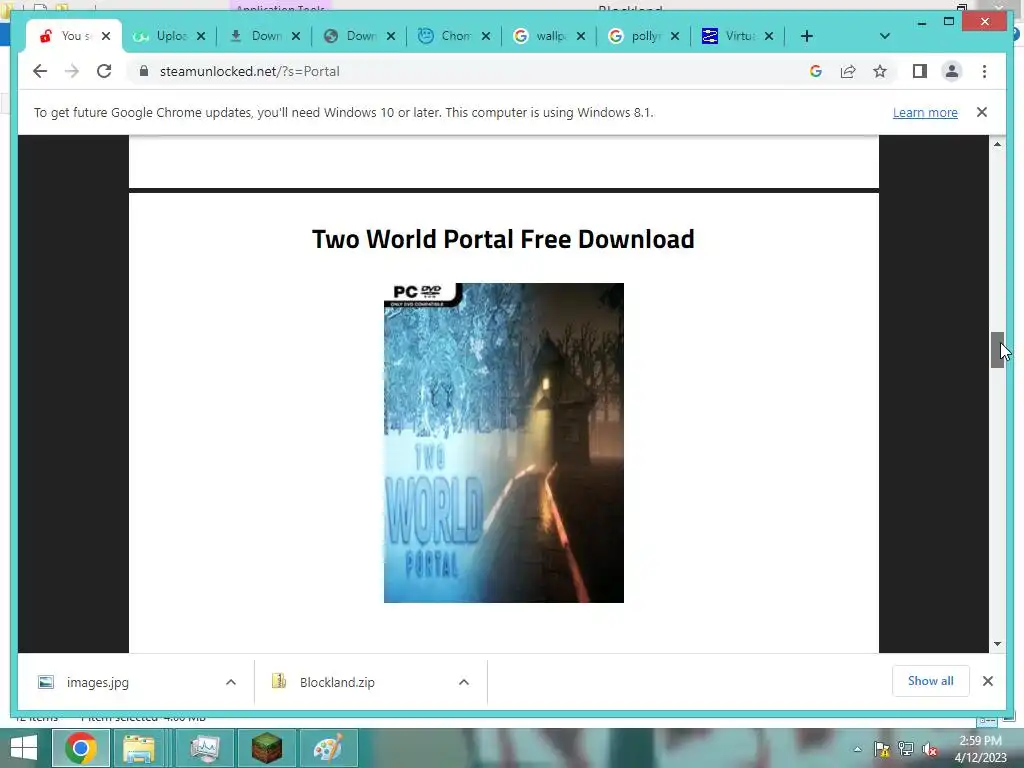Close the downloads shelf
This screenshot has height=768, width=1024.
[x=988, y=681]
